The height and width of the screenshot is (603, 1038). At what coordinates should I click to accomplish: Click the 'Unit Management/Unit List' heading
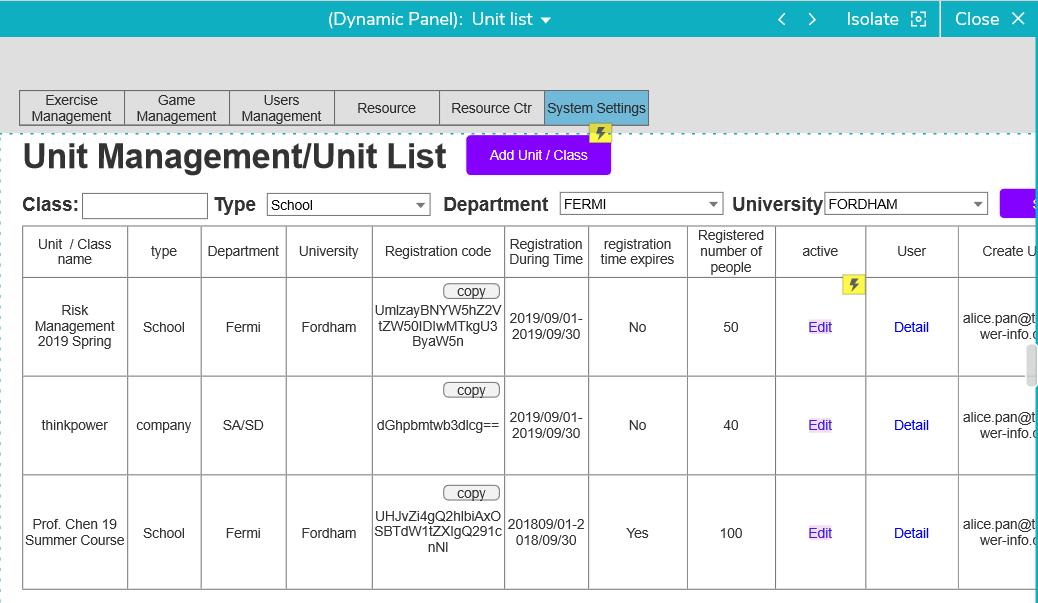pyautogui.click(x=234, y=156)
